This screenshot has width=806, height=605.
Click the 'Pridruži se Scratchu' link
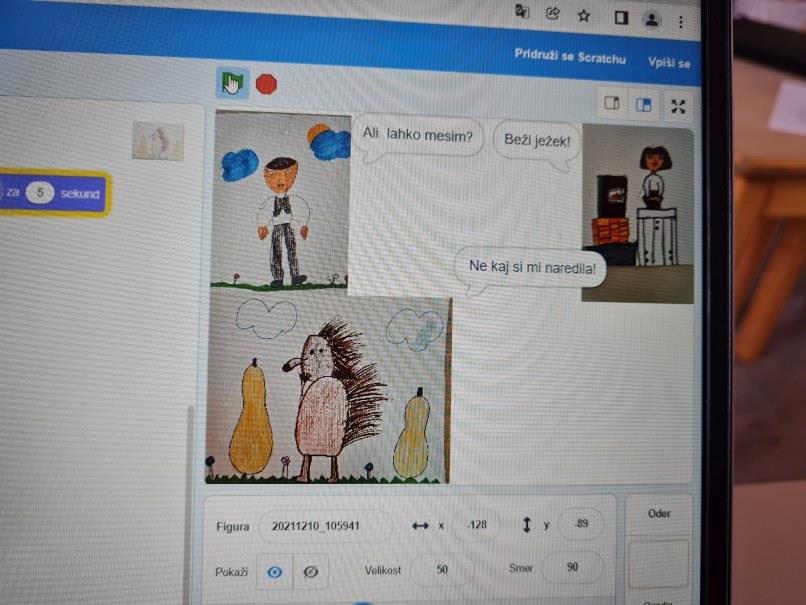point(570,56)
